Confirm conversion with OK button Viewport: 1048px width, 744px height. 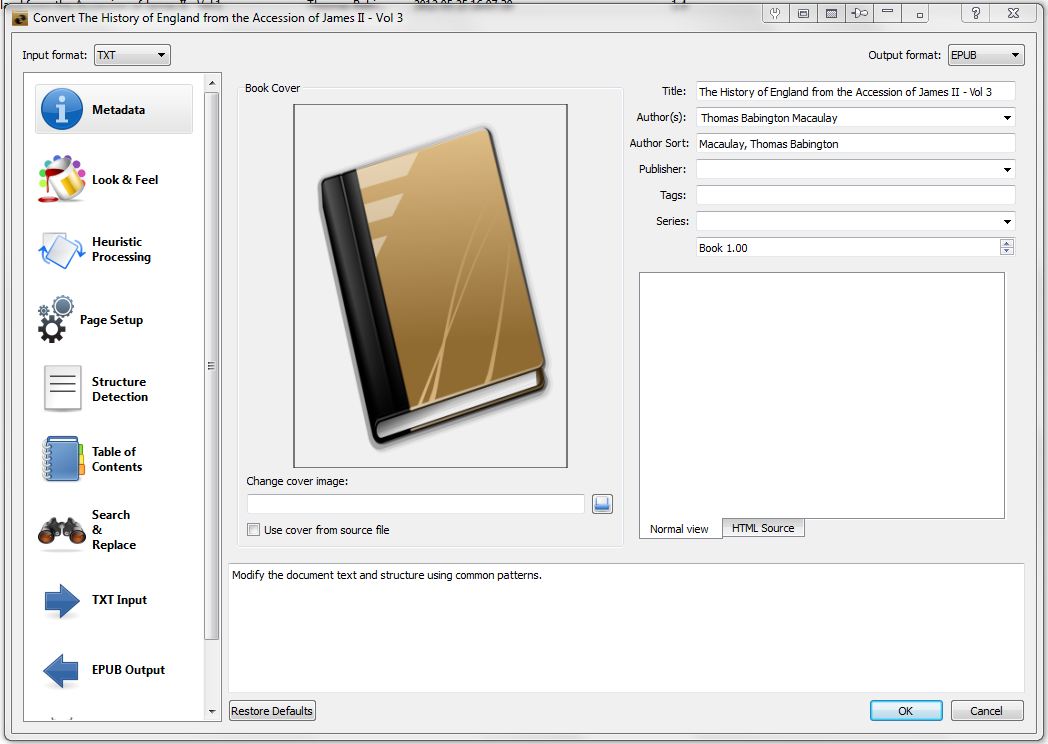pyautogui.click(x=905, y=711)
